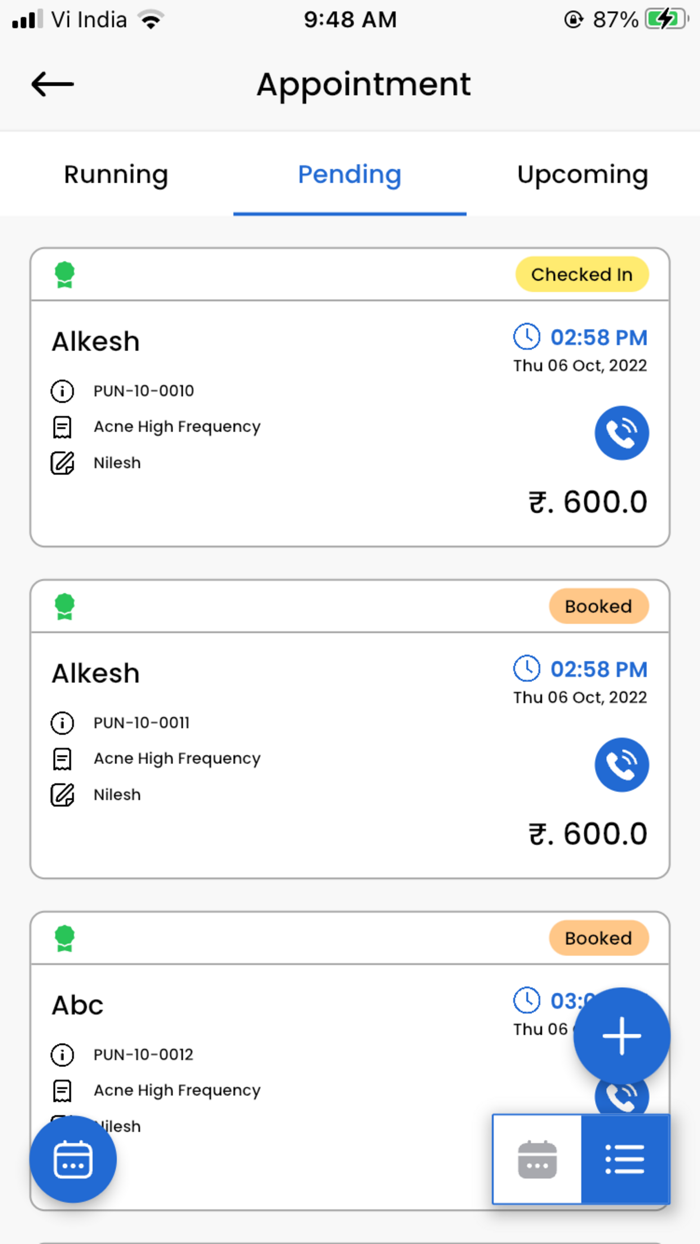Tap Booked badge on Abc card
Image resolution: width=700 pixels, height=1244 pixels.
(598, 939)
